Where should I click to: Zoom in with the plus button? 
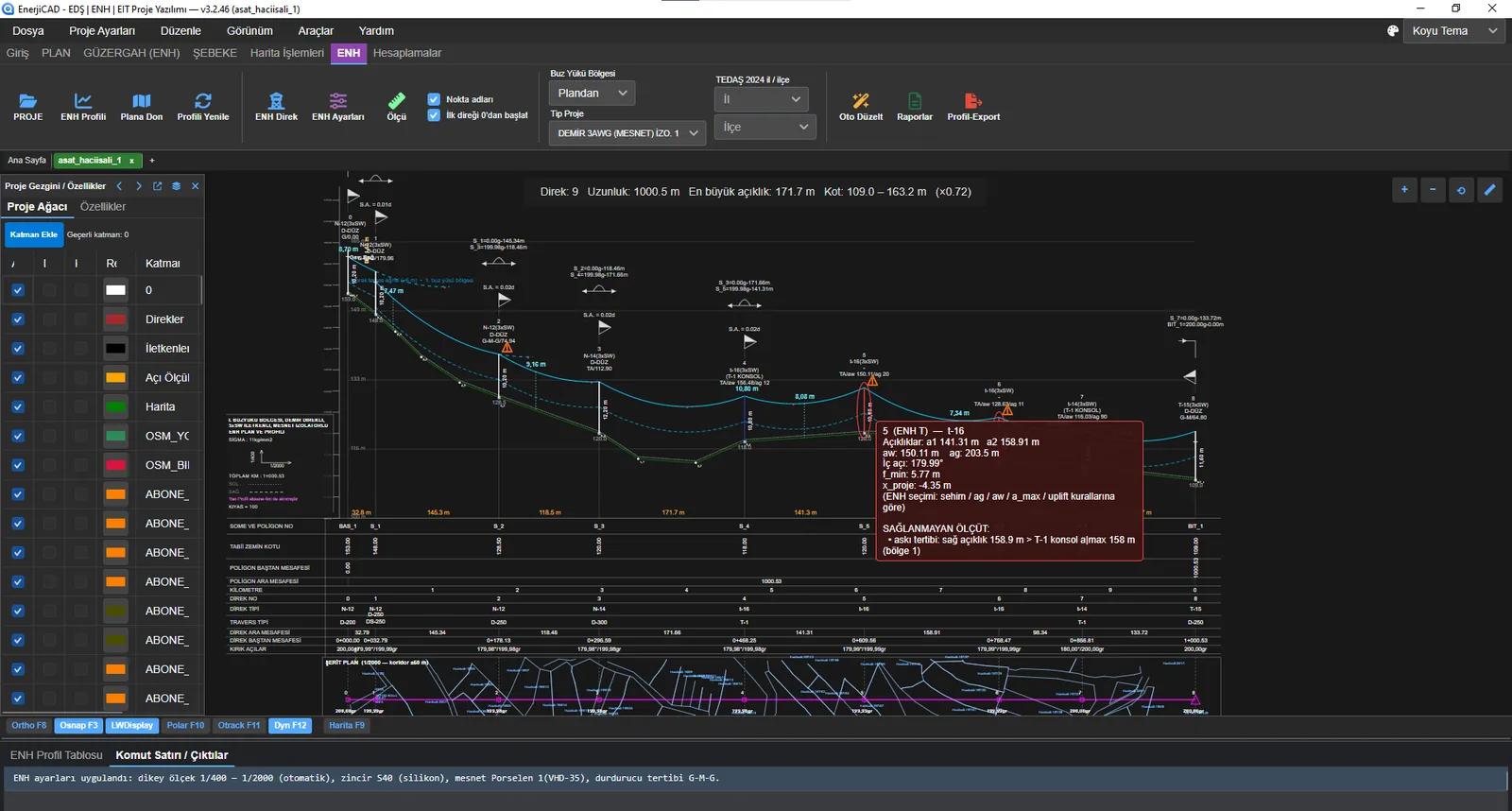pyautogui.click(x=1404, y=190)
